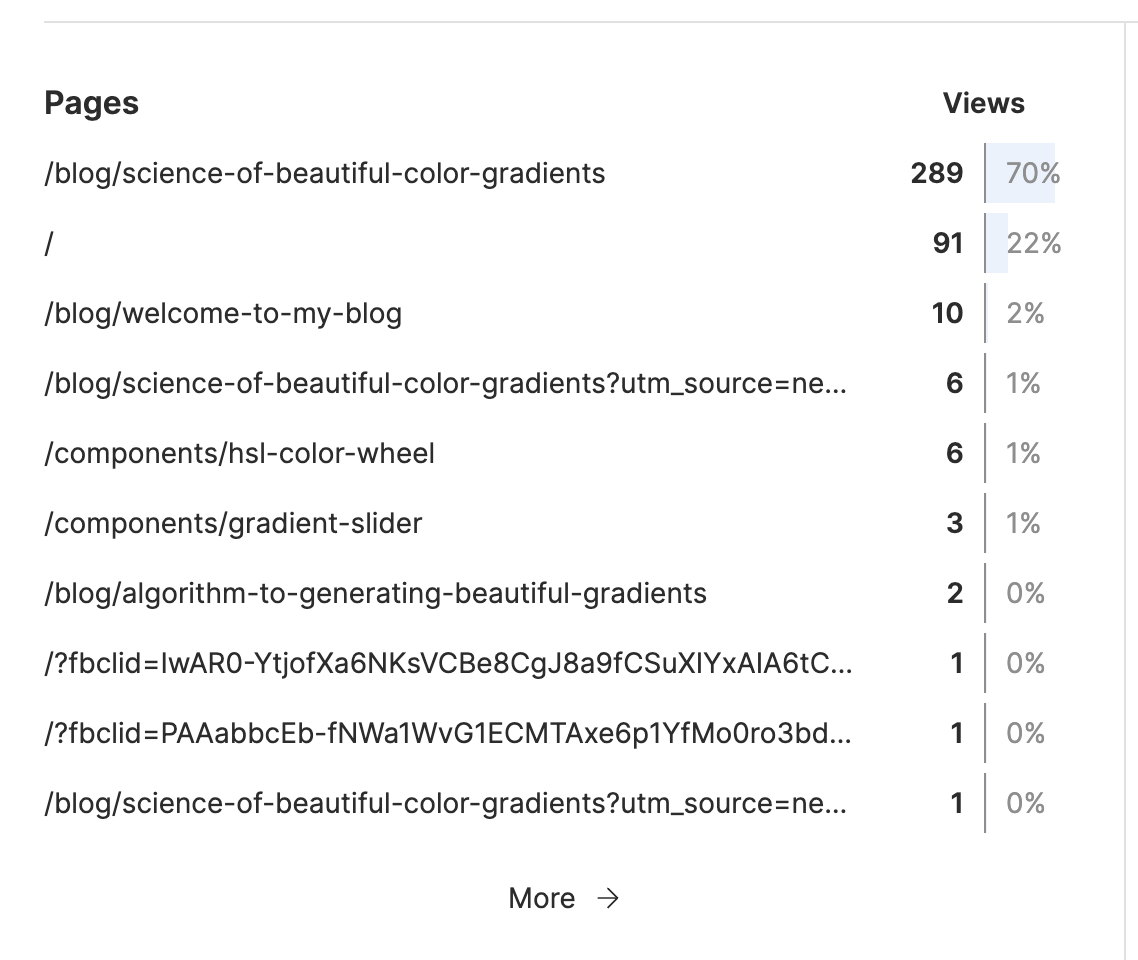Click the 10 view count for welcome-to-my-blog
This screenshot has width=1138, height=960.
948,313
